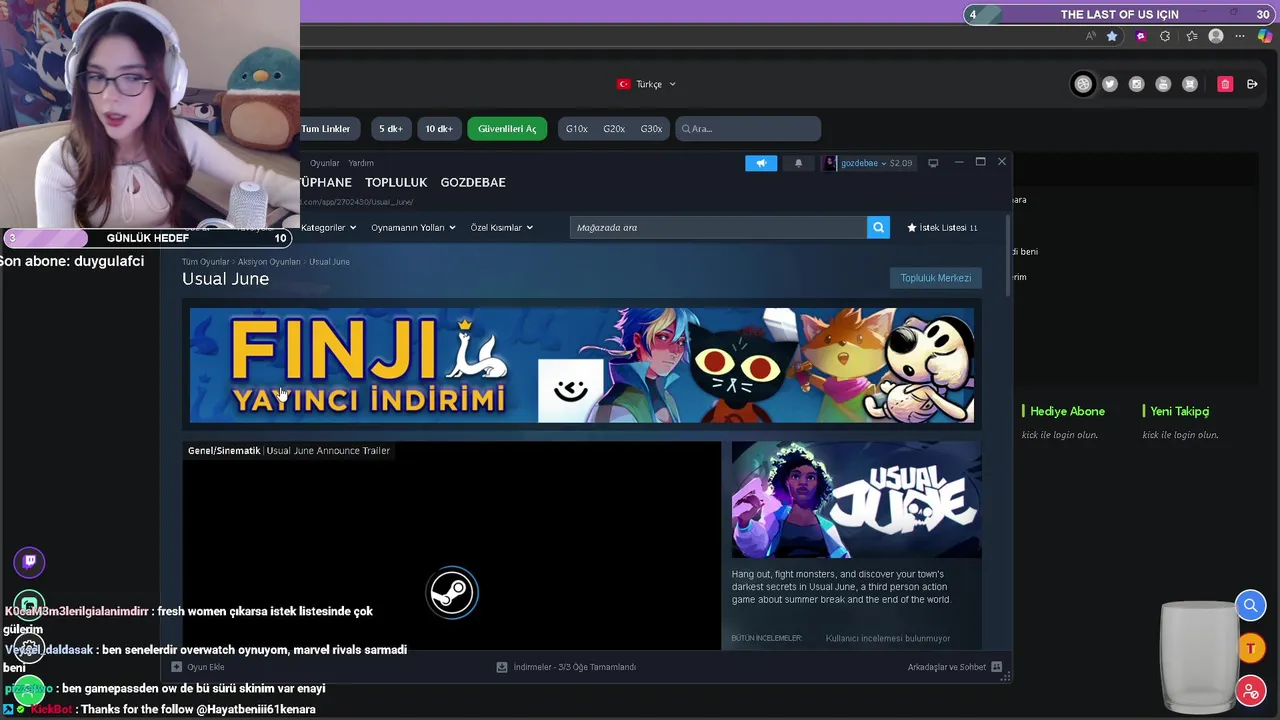Select the G30x option
Image resolution: width=1280 pixels, height=720 pixels.
tap(651, 128)
